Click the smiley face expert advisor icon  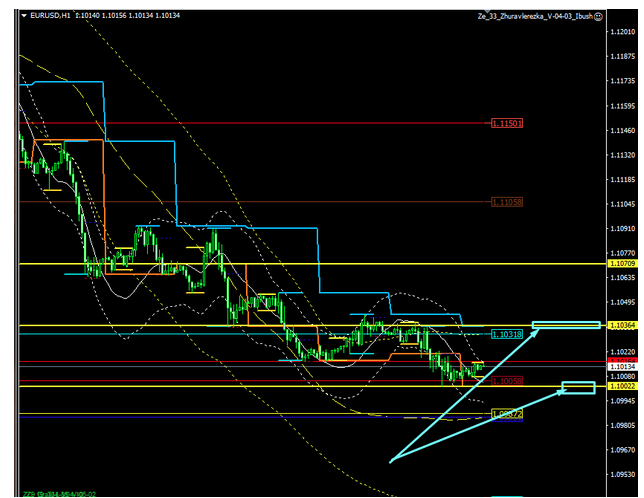click(x=597, y=16)
